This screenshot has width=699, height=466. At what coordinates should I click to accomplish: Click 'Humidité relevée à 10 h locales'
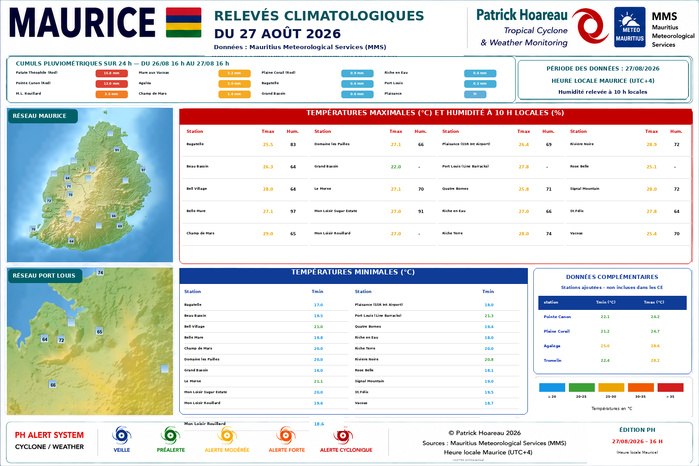603,92
